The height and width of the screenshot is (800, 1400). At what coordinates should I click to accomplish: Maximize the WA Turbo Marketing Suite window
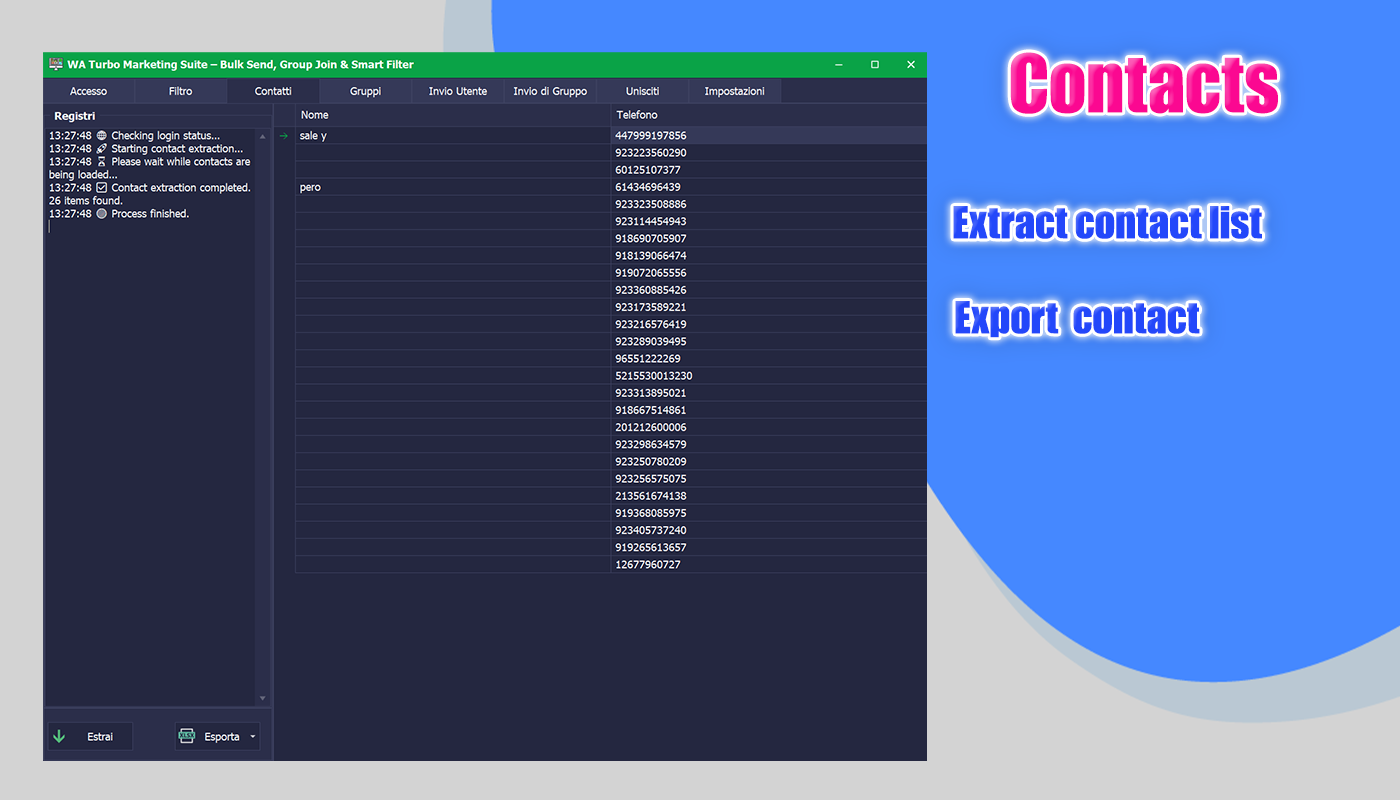(x=875, y=64)
